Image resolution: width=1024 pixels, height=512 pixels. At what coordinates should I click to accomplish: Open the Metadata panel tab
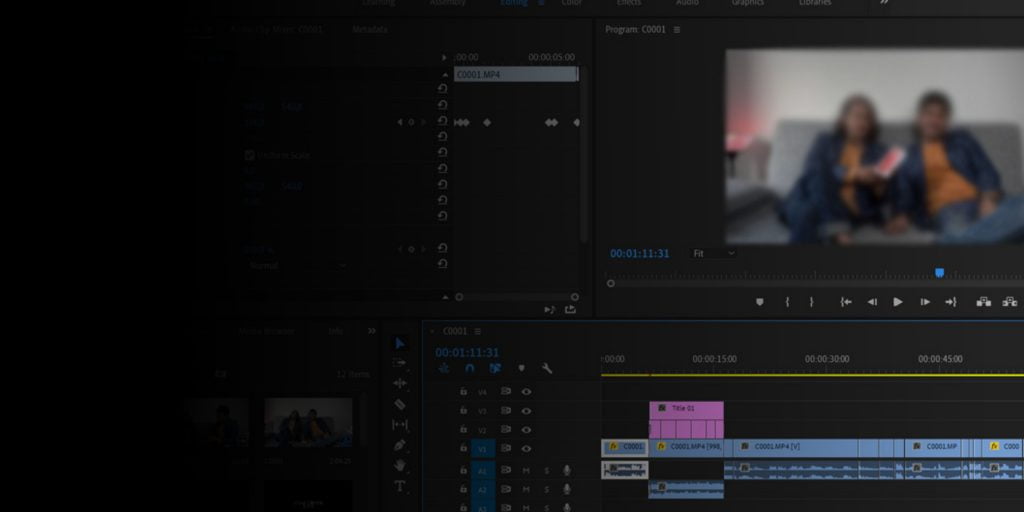click(x=370, y=30)
